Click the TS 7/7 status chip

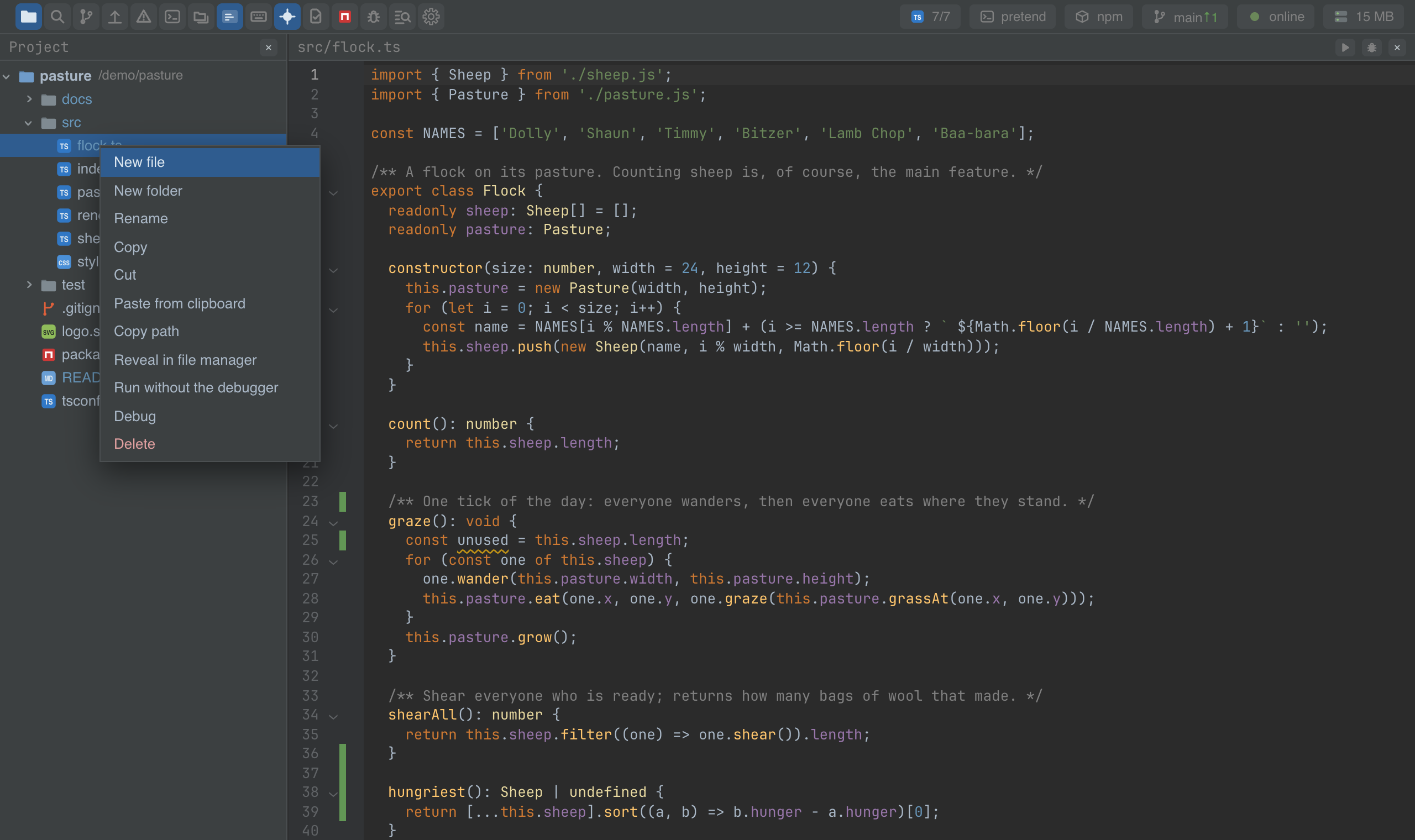coord(930,17)
